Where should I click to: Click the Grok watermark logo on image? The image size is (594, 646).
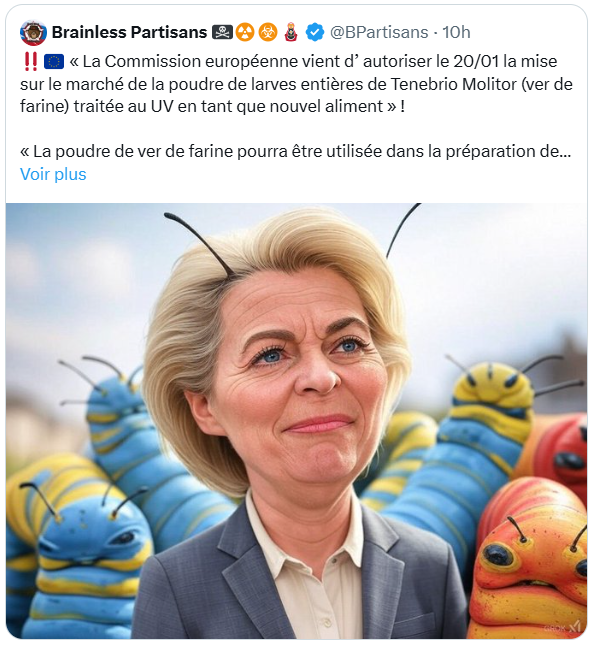pyautogui.click(x=564, y=627)
